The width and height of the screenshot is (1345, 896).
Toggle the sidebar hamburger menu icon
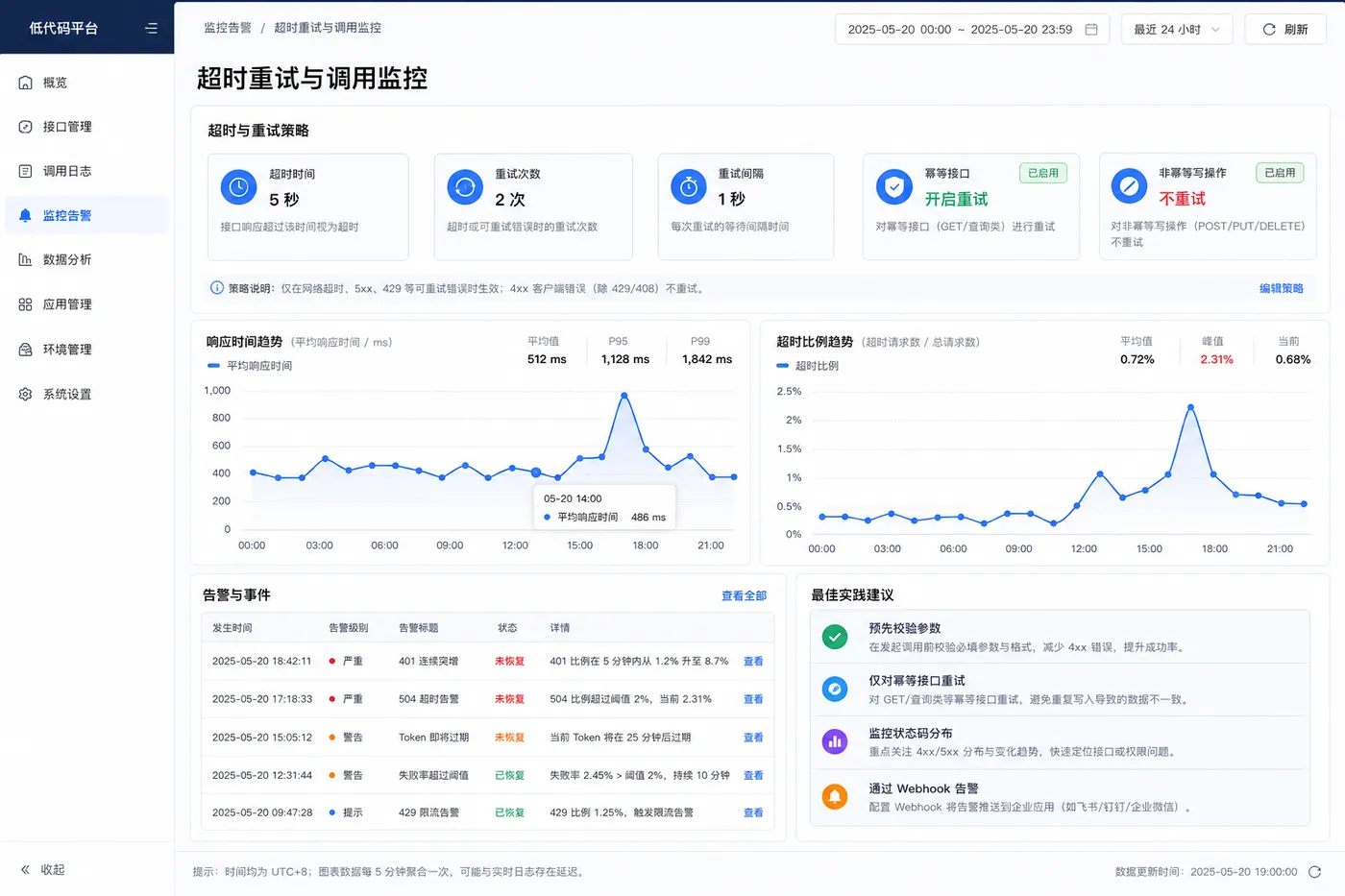[x=151, y=28]
